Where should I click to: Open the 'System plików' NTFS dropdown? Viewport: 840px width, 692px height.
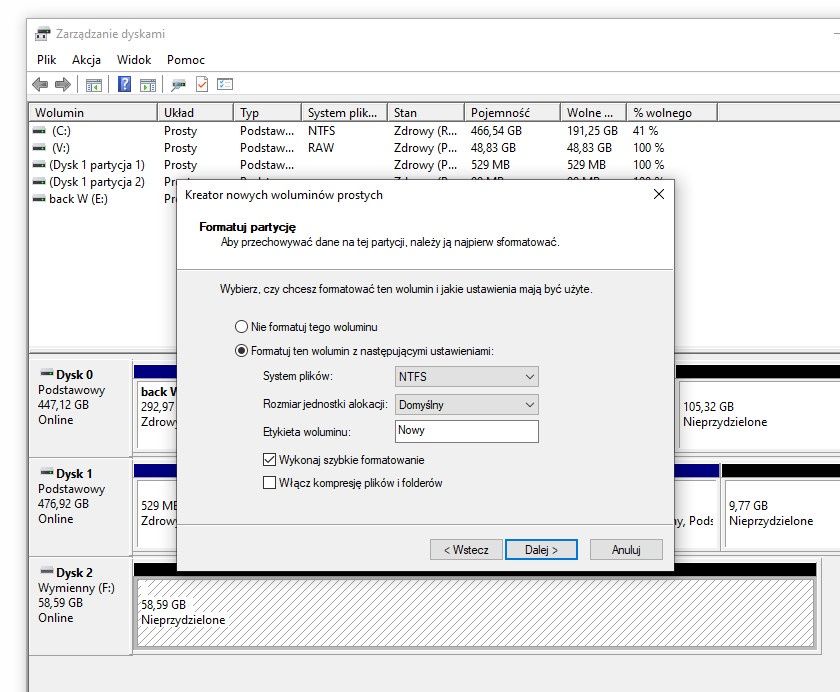point(467,377)
